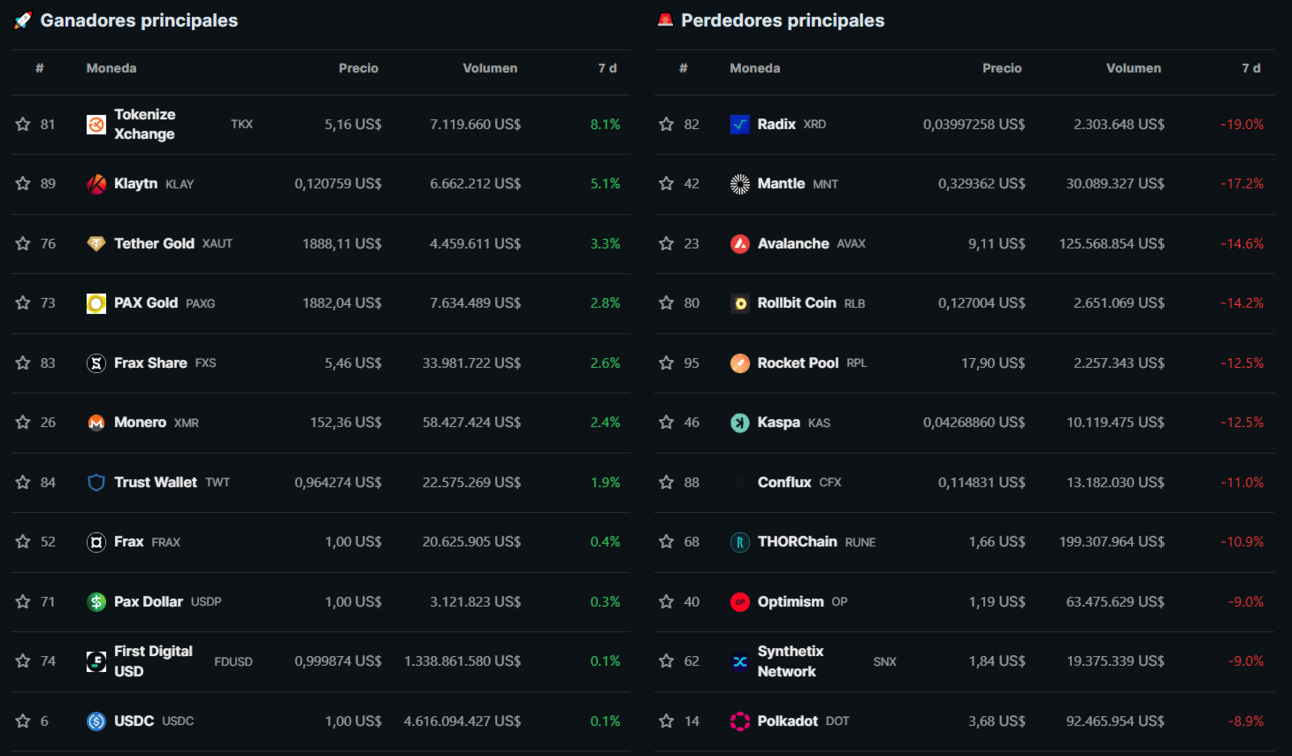The width and height of the screenshot is (1292, 756).
Task: Click the Rollbit Coin logo
Action: pyautogui.click(x=740, y=303)
